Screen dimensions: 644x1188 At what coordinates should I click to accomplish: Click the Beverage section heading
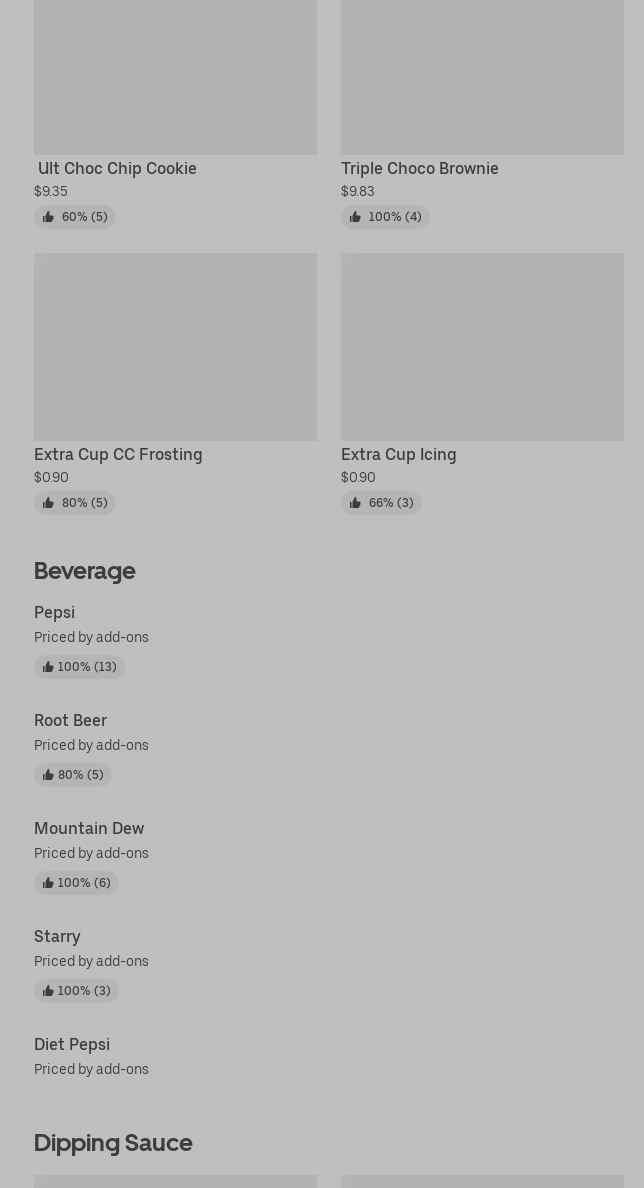84,571
